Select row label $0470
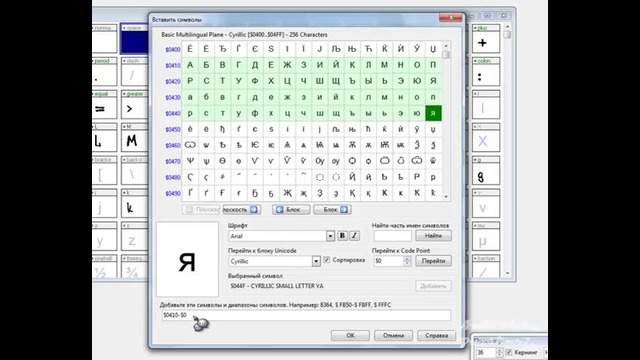This screenshot has height=360, width=640. coord(173,161)
